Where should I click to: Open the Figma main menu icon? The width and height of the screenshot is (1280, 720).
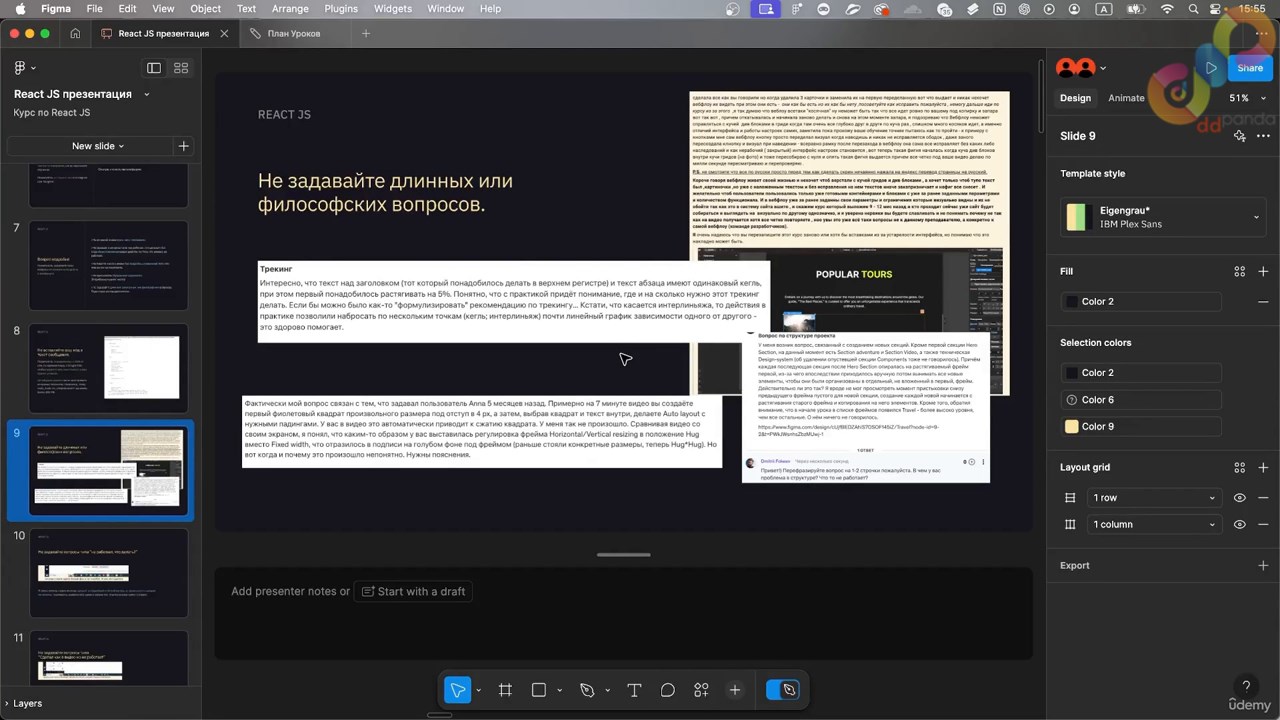point(22,68)
